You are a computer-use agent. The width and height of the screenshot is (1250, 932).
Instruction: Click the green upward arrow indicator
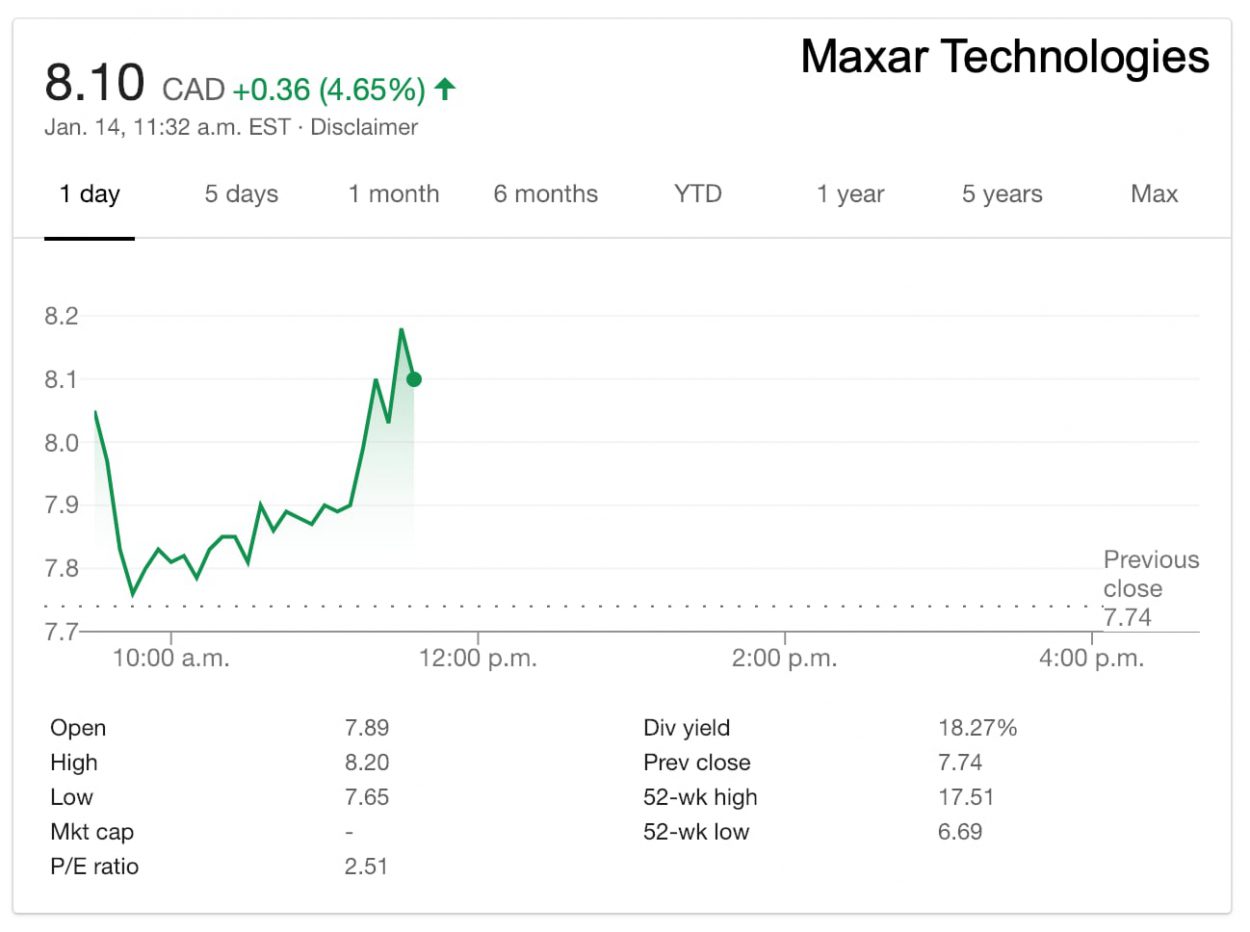(x=444, y=89)
